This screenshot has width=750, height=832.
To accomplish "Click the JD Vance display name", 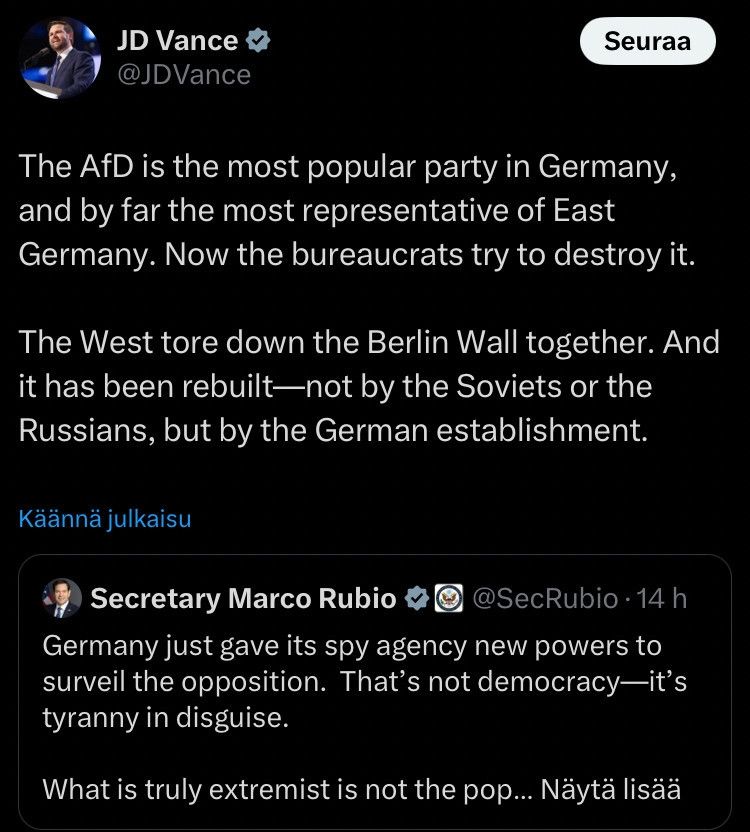I will click(177, 41).
